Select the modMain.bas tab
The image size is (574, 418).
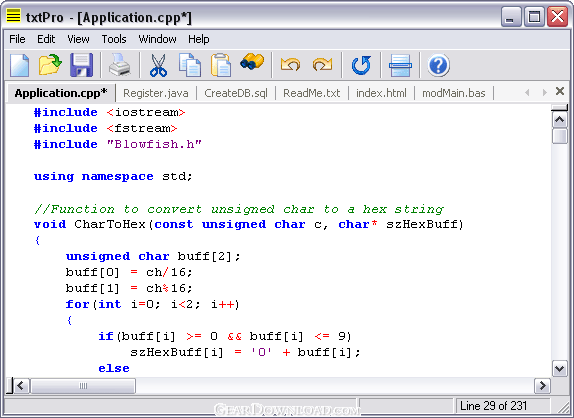click(454, 93)
